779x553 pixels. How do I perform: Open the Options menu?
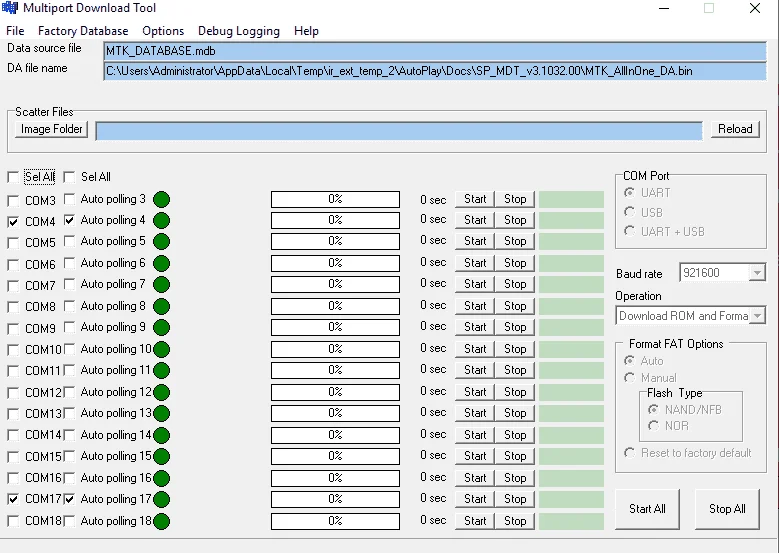coord(163,31)
